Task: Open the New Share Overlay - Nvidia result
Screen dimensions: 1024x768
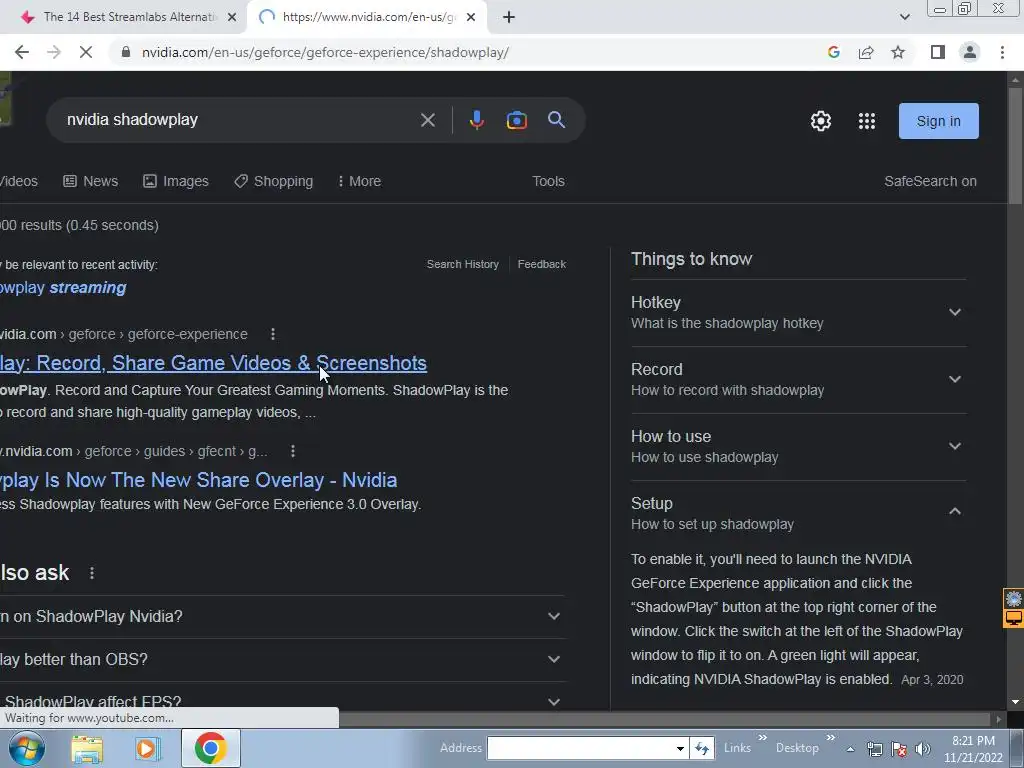Action: coord(199,480)
